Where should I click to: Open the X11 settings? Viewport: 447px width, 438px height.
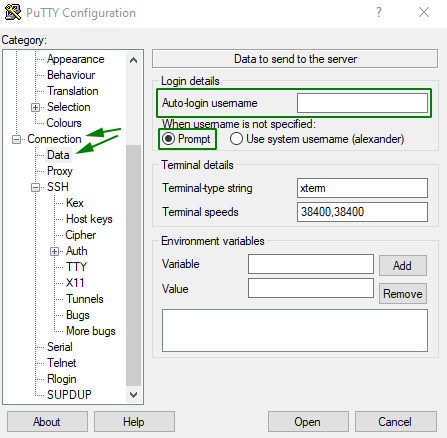75,283
